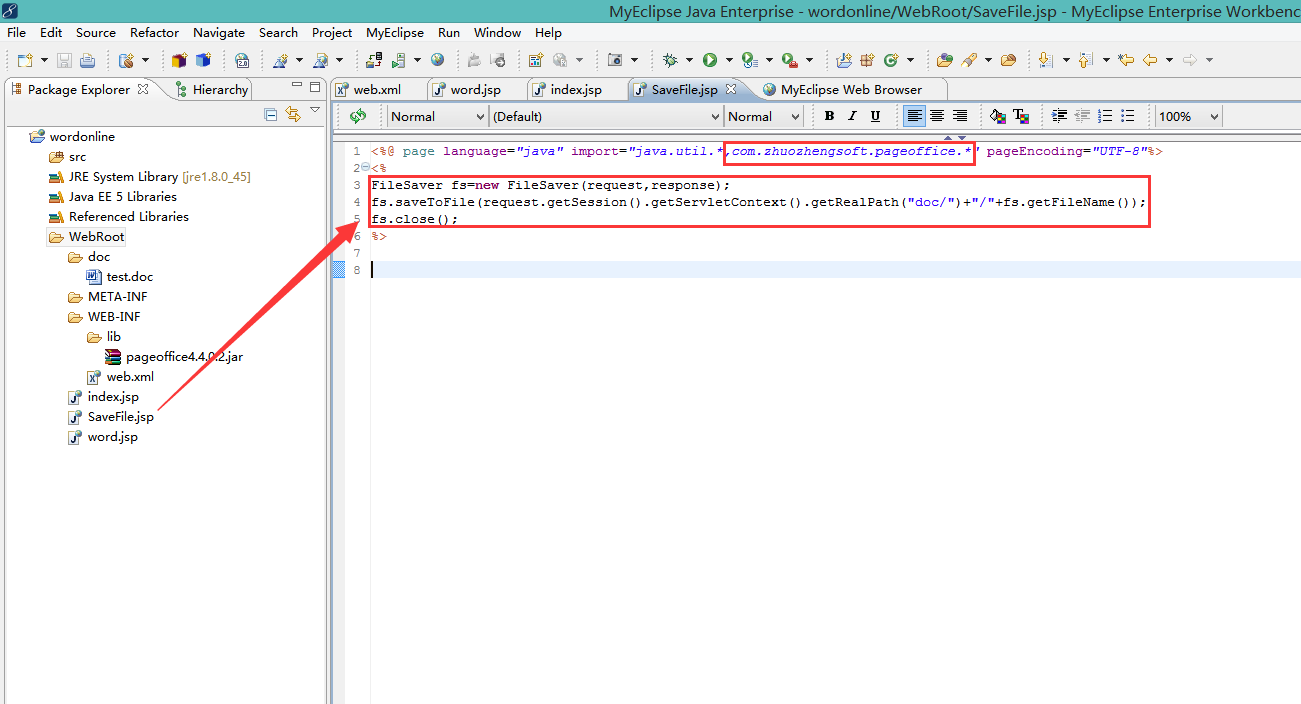Open the Refactor menu
The height and width of the screenshot is (704, 1301).
[x=155, y=33]
